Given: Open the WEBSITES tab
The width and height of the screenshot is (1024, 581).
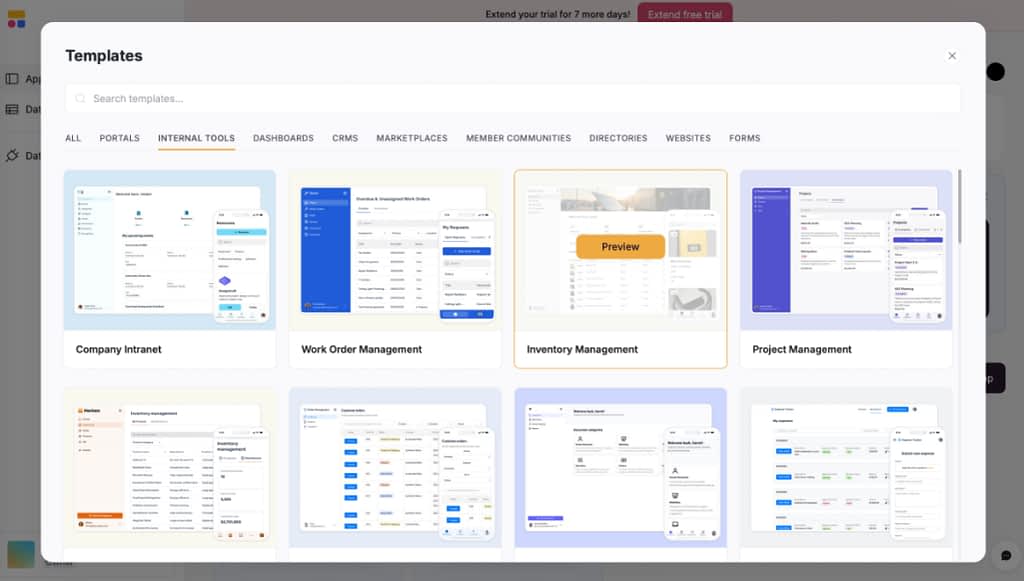Looking at the screenshot, I should point(688,138).
